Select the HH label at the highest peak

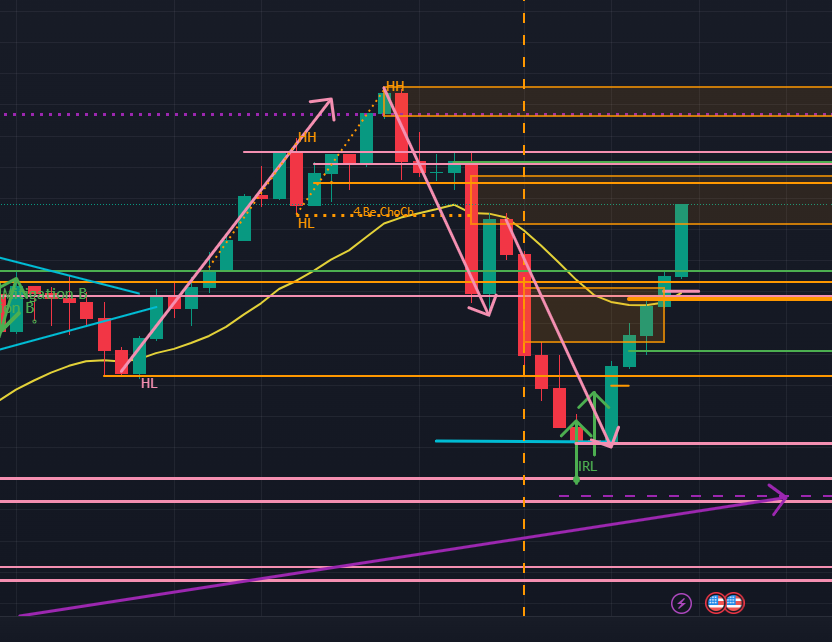tap(395, 87)
